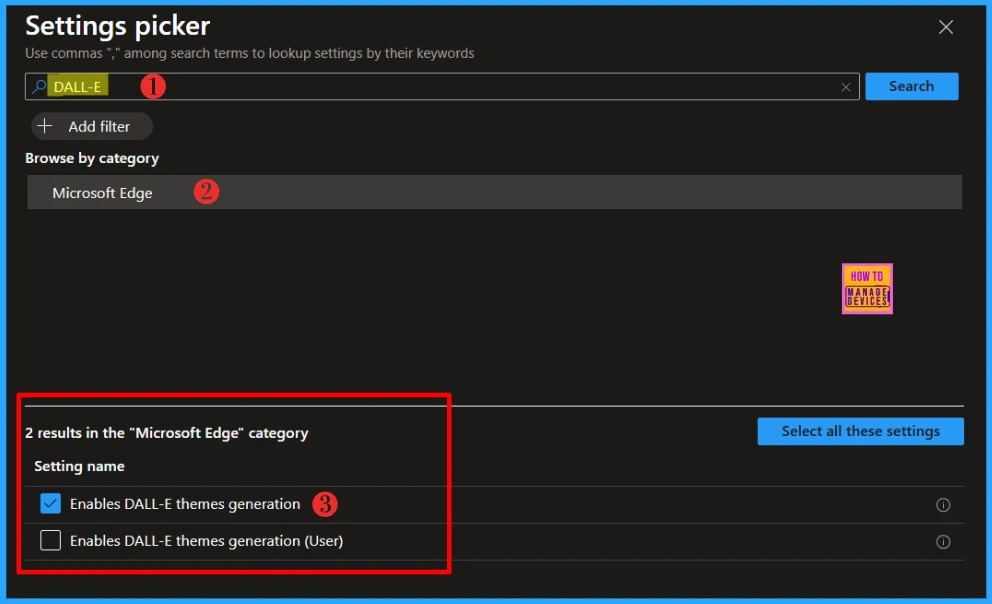
Task: Select the 2 results in Microsoft Edge text
Action: (166, 433)
